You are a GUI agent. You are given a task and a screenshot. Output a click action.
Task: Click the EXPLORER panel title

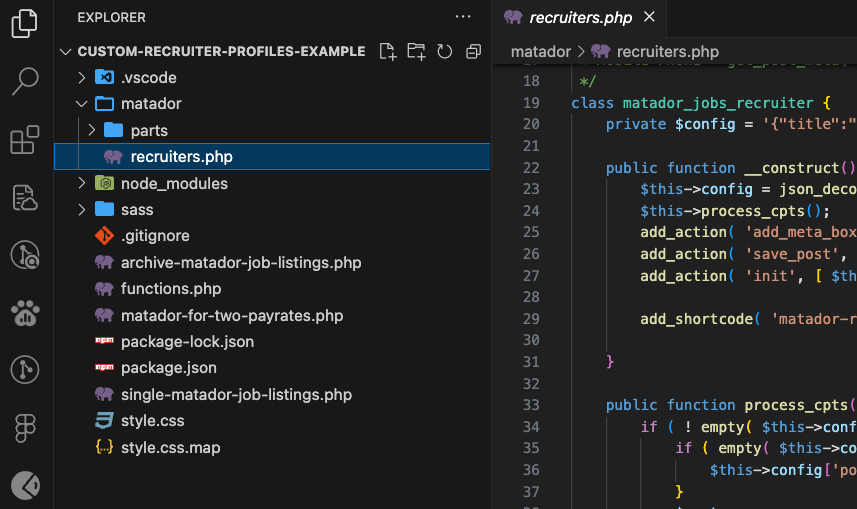tap(111, 17)
